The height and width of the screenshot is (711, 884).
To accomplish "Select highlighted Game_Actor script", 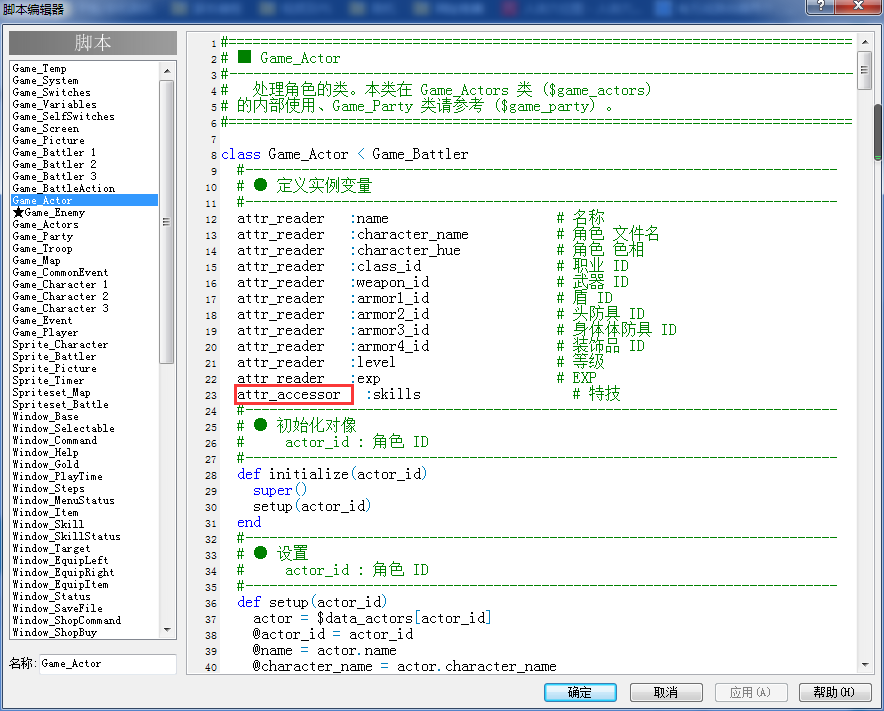I will point(85,201).
